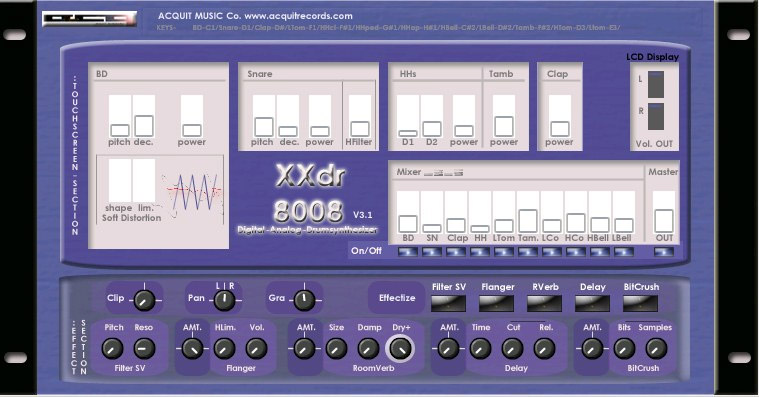Enable the Flanger effect switch

click(x=496, y=304)
